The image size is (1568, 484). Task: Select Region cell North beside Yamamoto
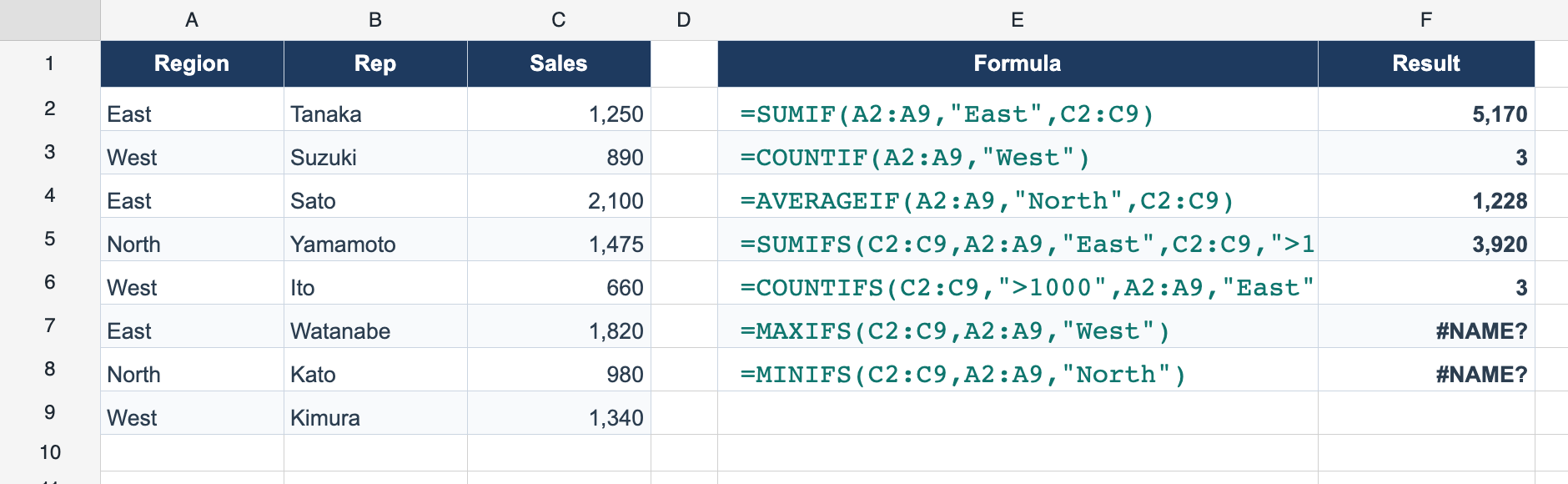click(x=192, y=239)
